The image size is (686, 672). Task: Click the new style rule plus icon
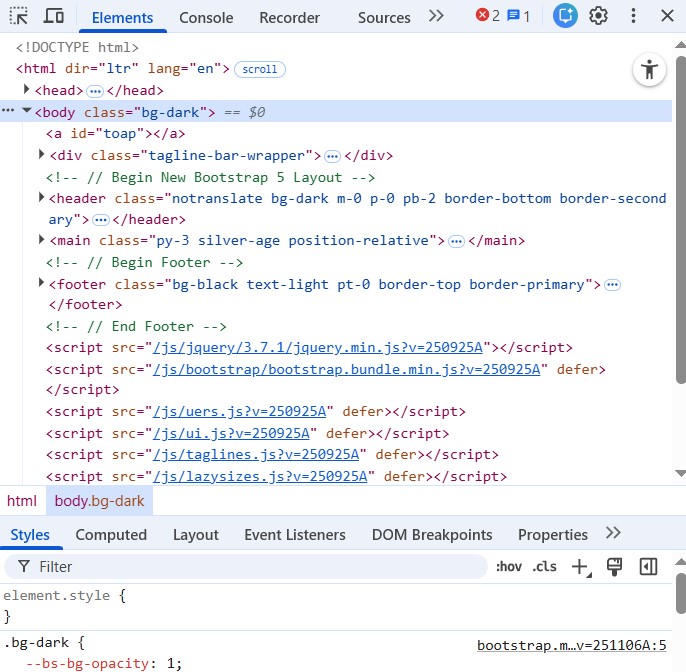[x=580, y=567]
